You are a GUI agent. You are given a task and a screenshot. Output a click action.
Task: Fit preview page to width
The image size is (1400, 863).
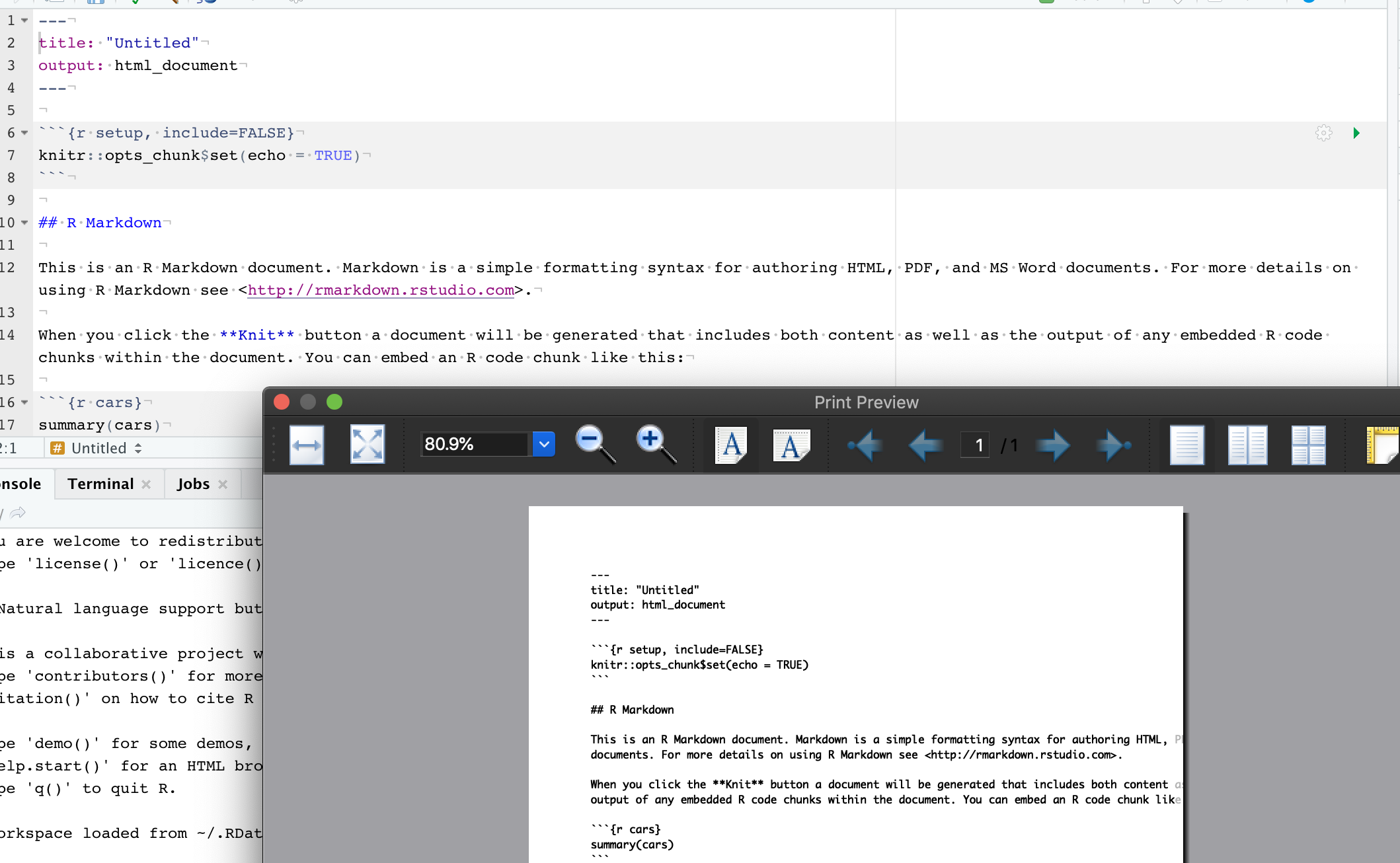coord(306,445)
